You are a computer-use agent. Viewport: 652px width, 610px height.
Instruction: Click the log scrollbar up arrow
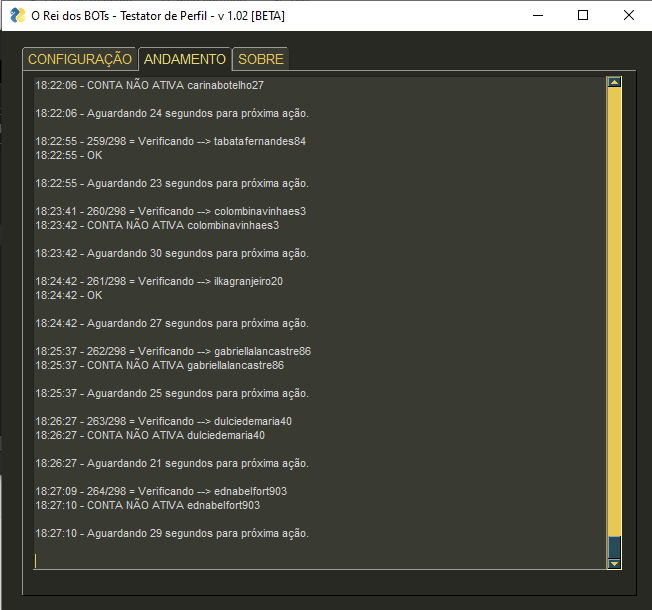tap(614, 83)
